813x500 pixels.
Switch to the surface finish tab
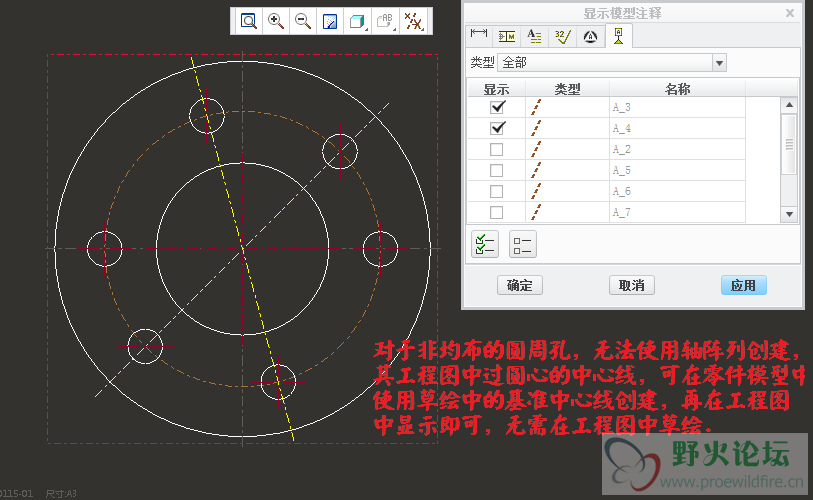coord(563,37)
